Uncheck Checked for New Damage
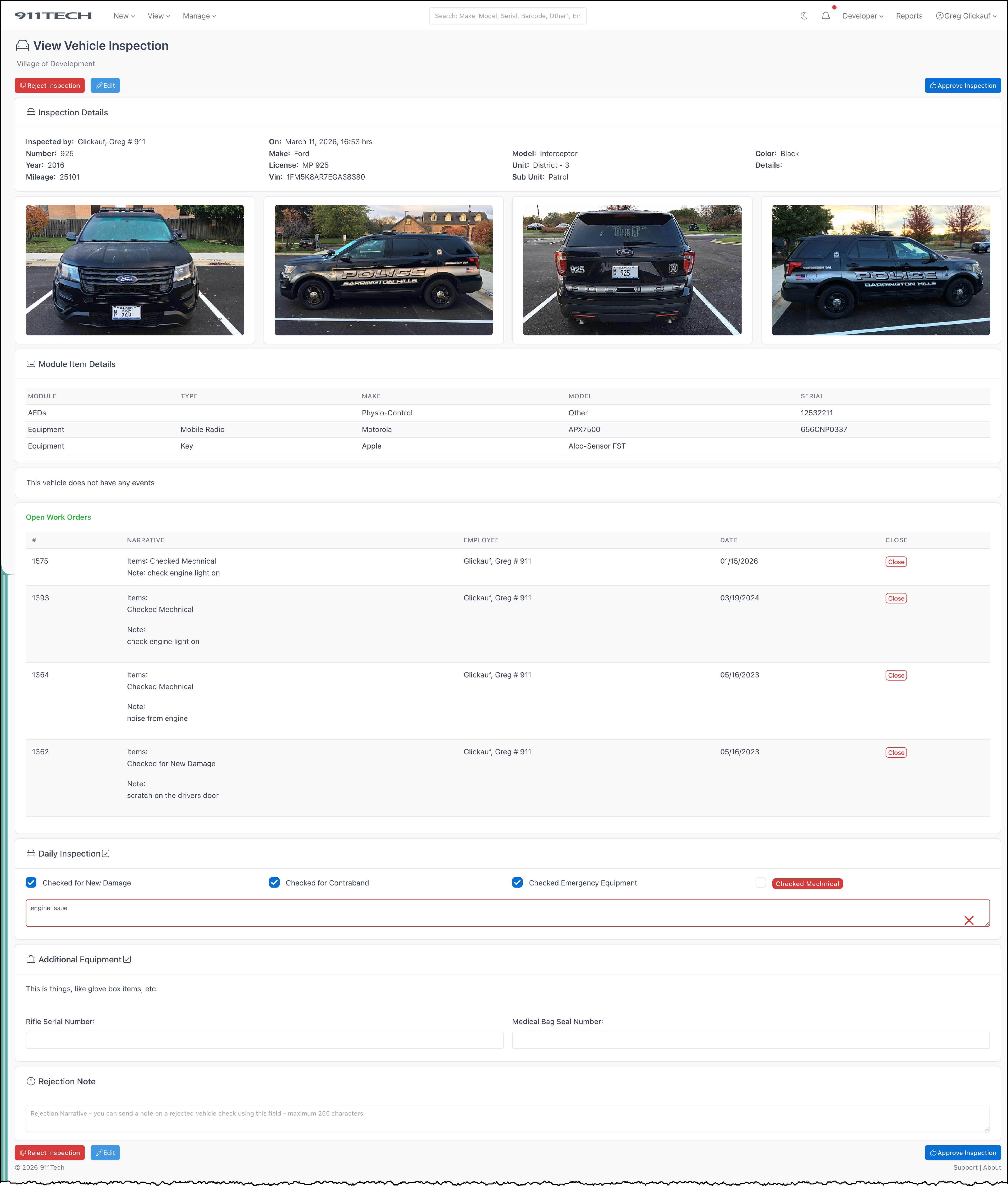 point(31,883)
